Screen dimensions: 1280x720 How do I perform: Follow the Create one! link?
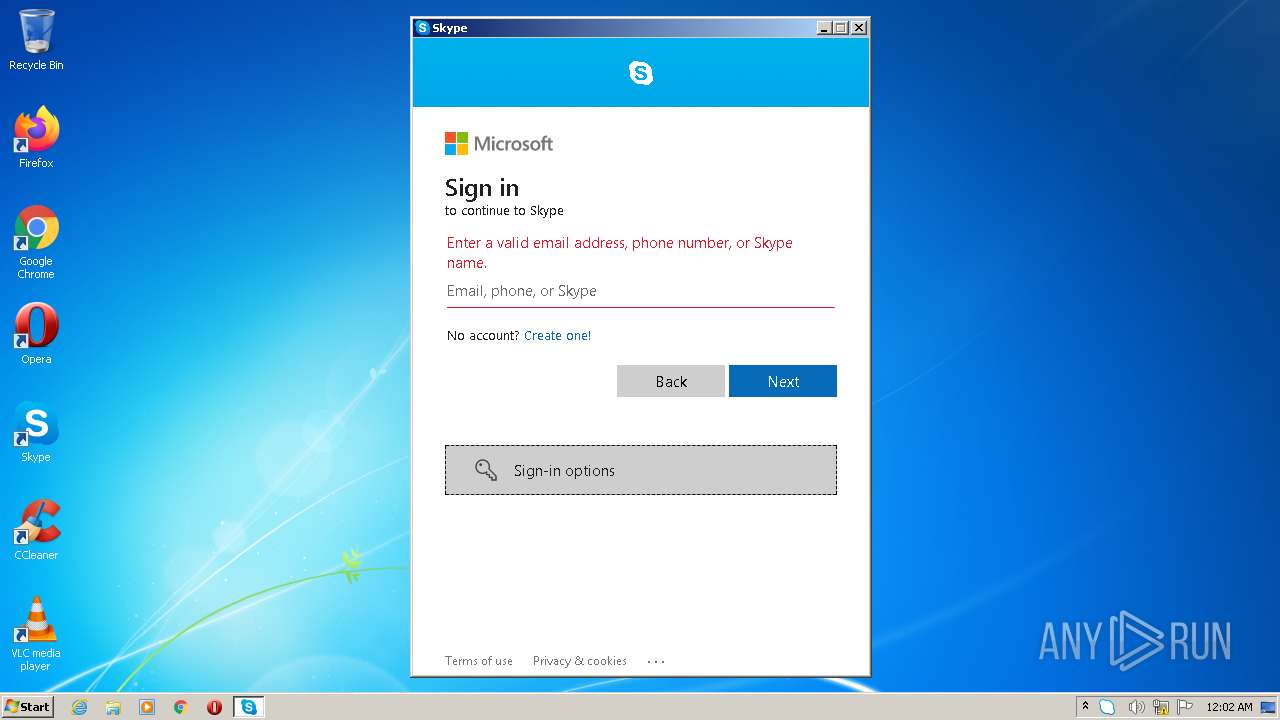point(557,336)
